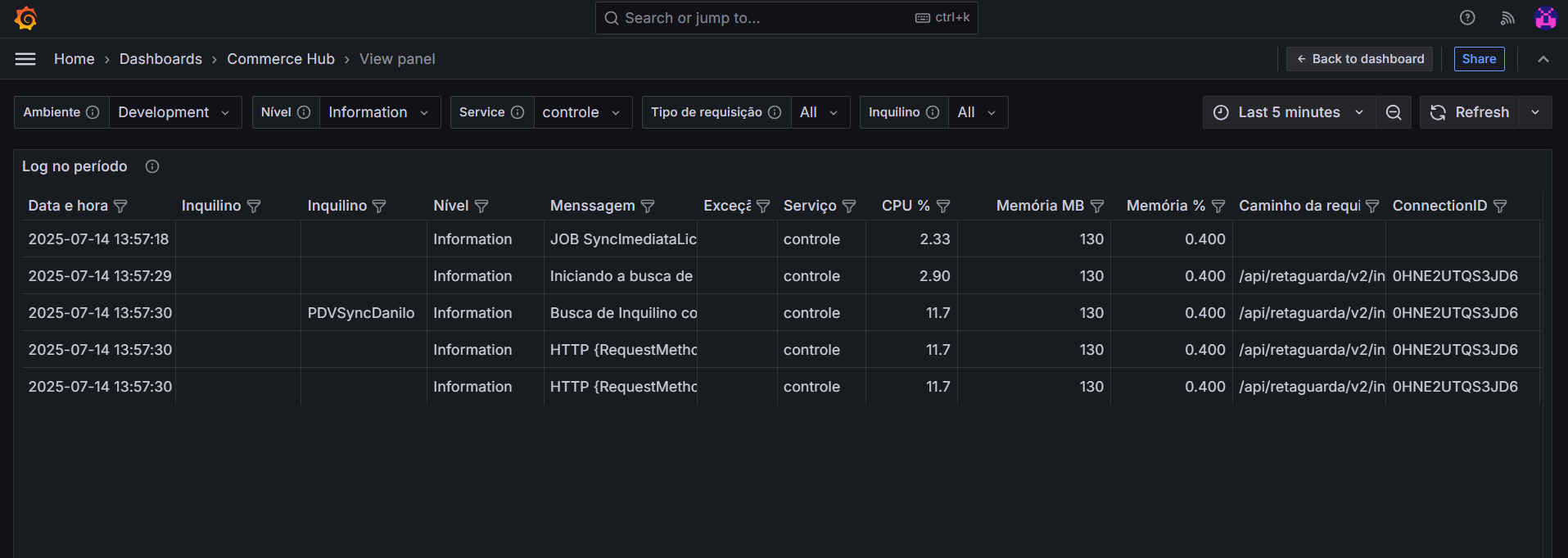Open the Last 5 minutes time picker
1568x558 pixels.
1289,112
